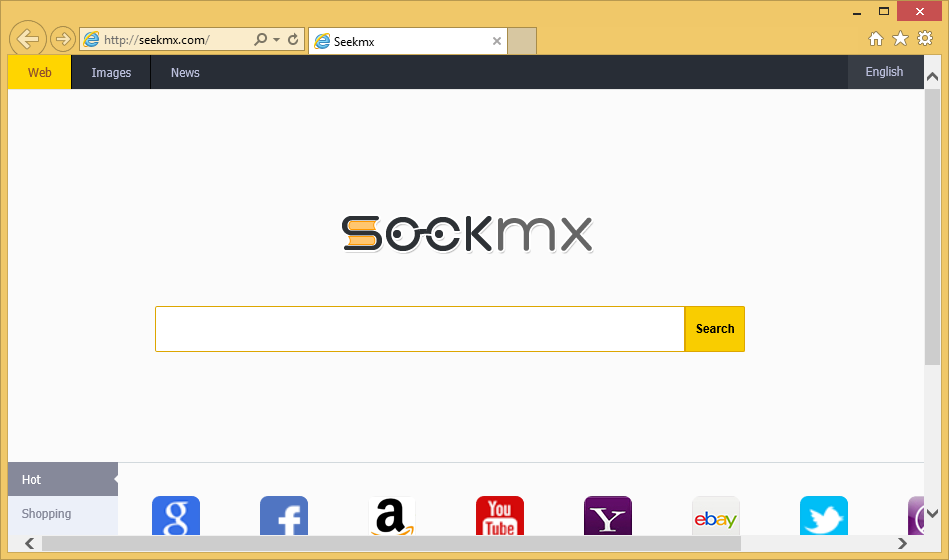Open the eBay shortcut icon

pos(716,517)
